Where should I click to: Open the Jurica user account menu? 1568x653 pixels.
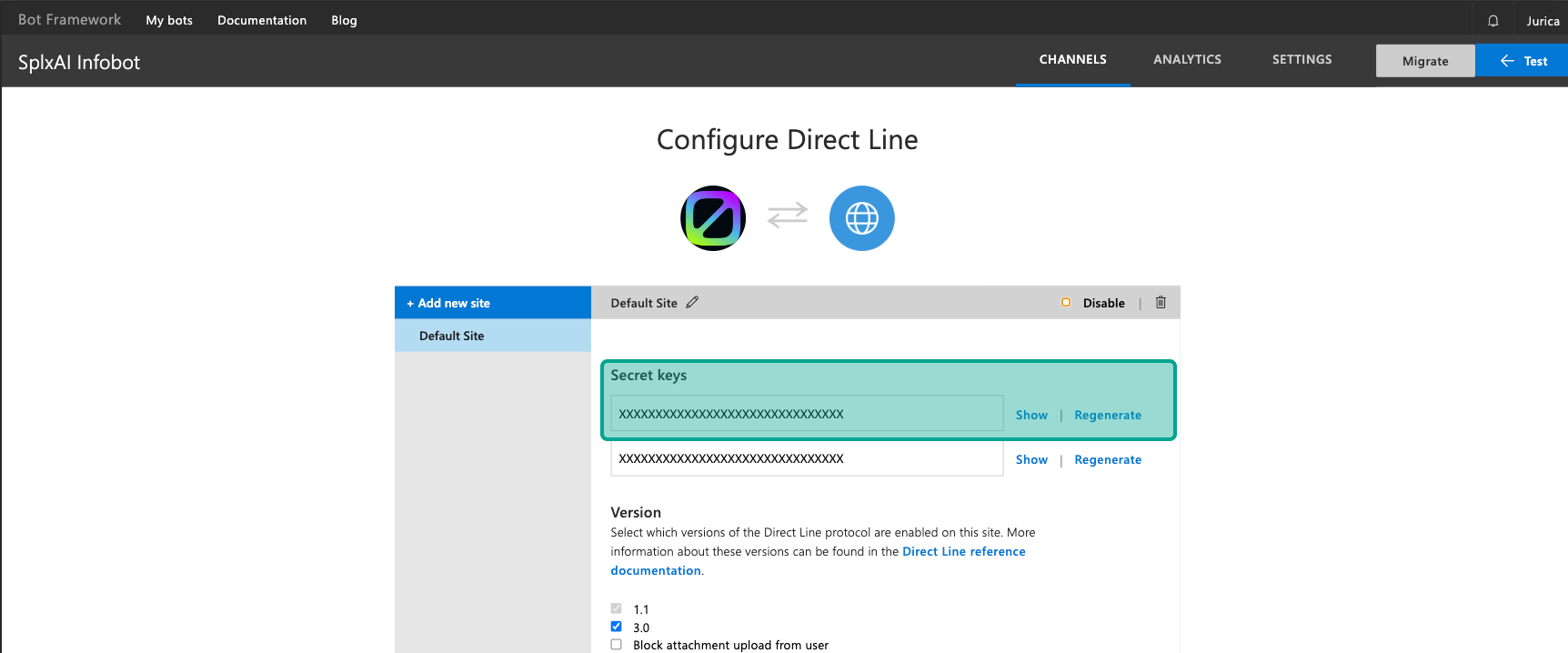pos(1543,21)
